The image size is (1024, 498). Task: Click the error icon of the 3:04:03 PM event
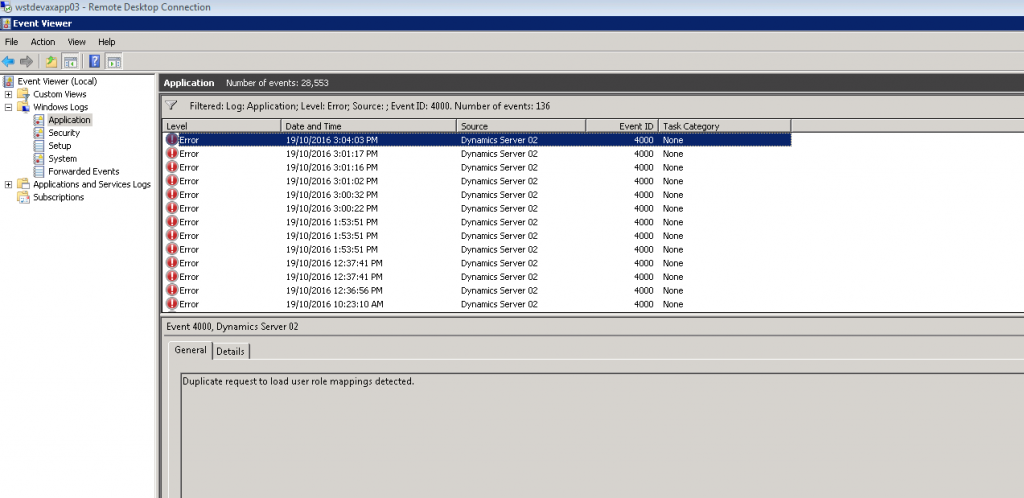point(172,140)
